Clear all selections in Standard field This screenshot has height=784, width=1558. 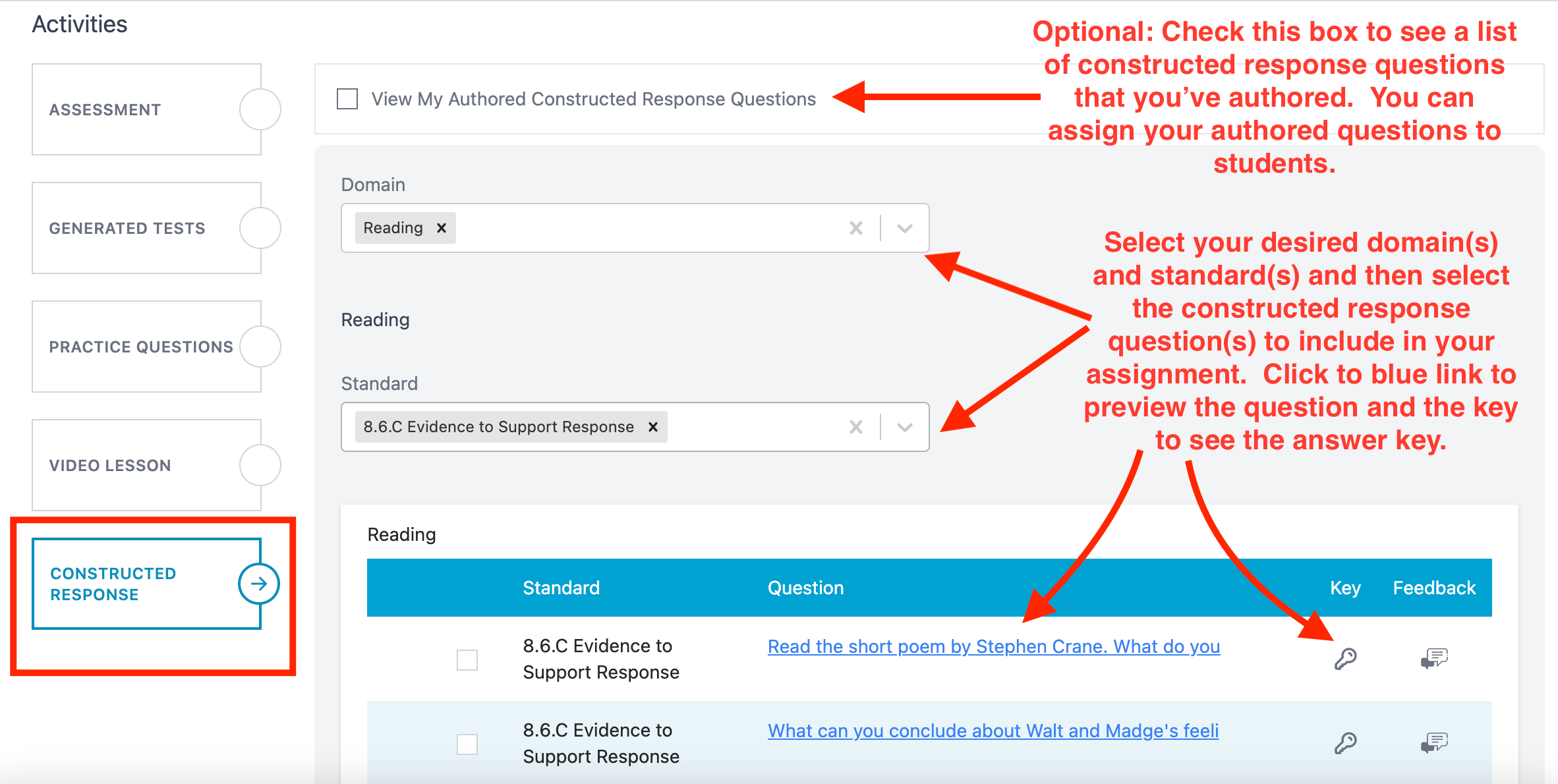(x=856, y=427)
